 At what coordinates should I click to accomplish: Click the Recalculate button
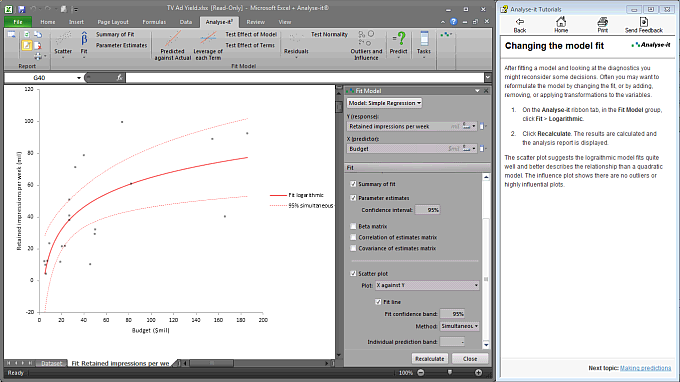click(429, 359)
